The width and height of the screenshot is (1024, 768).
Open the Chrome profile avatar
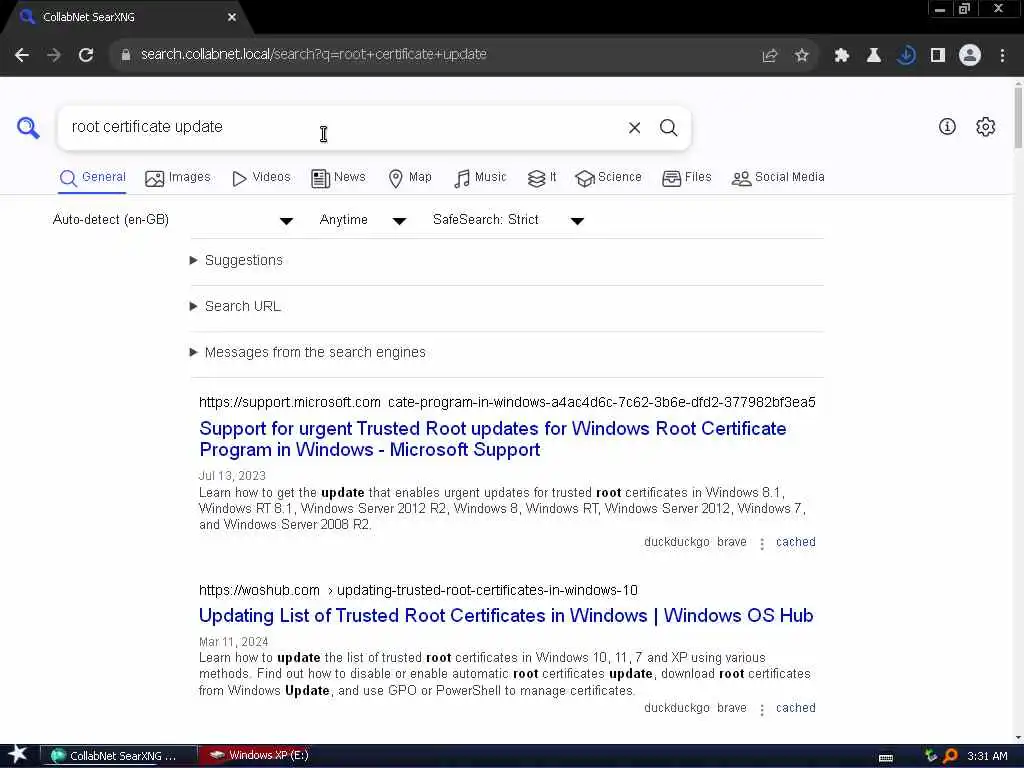(x=970, y=55)
